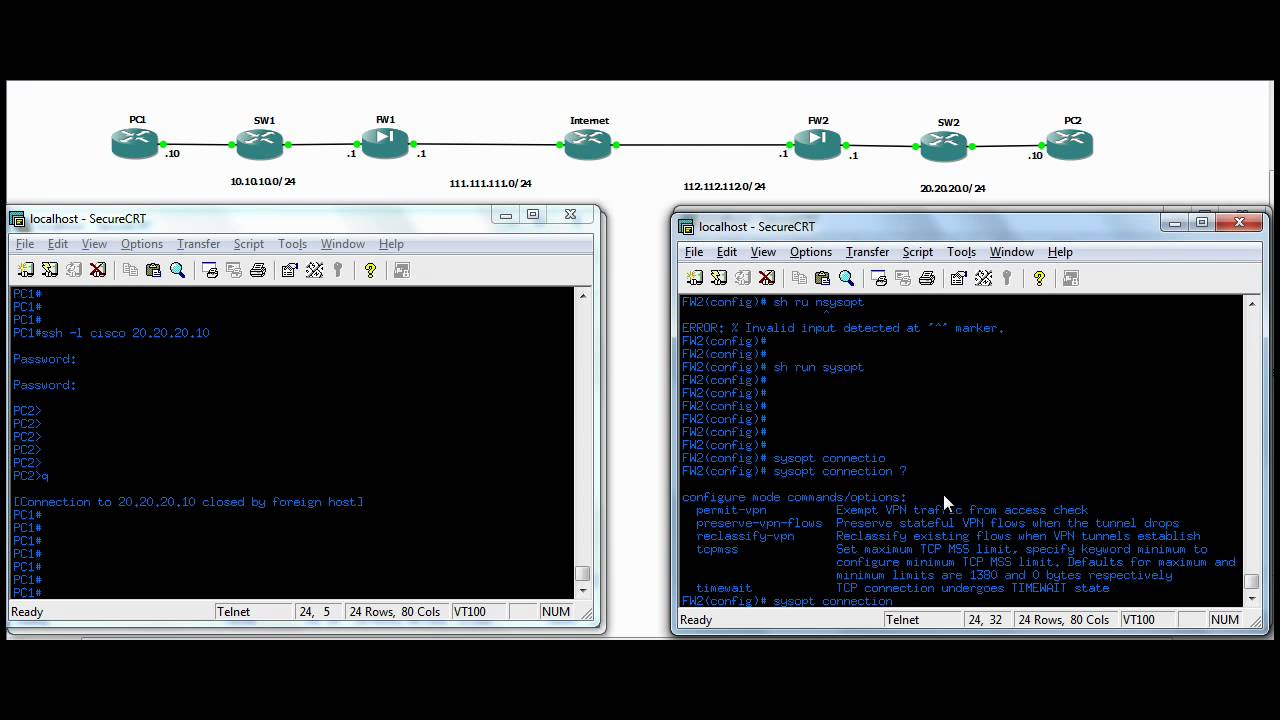Open Global Options icon in left SecureCRT toolbar

[x=314, y=270]
